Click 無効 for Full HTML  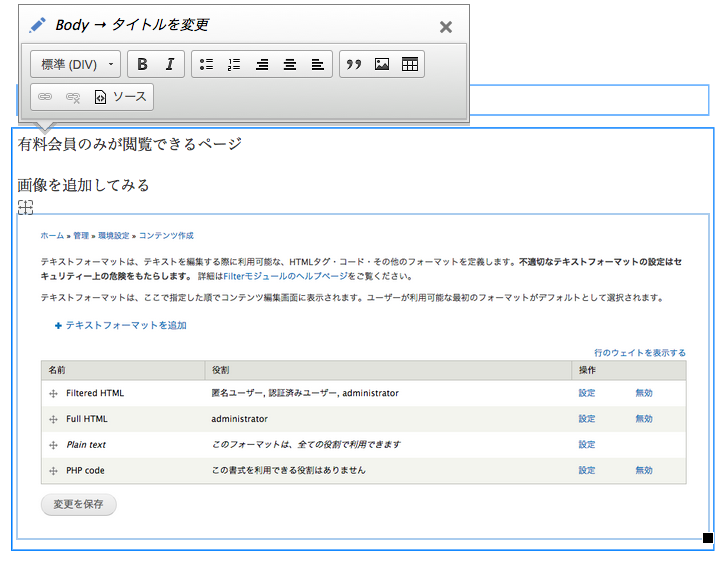(644, 419)
